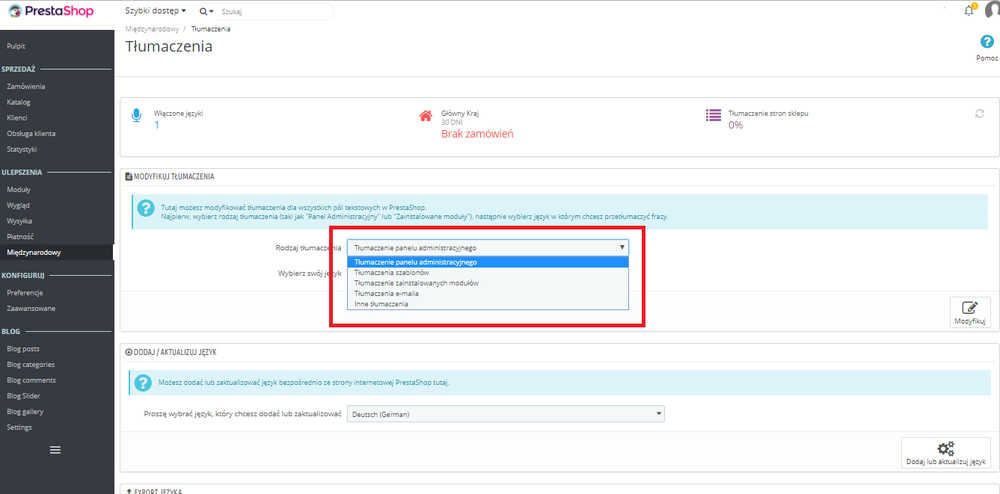The width and height of the screenshot is (1000, 494).
Task: Click the refresh icon in stats panel
Action: click(979, 113)
